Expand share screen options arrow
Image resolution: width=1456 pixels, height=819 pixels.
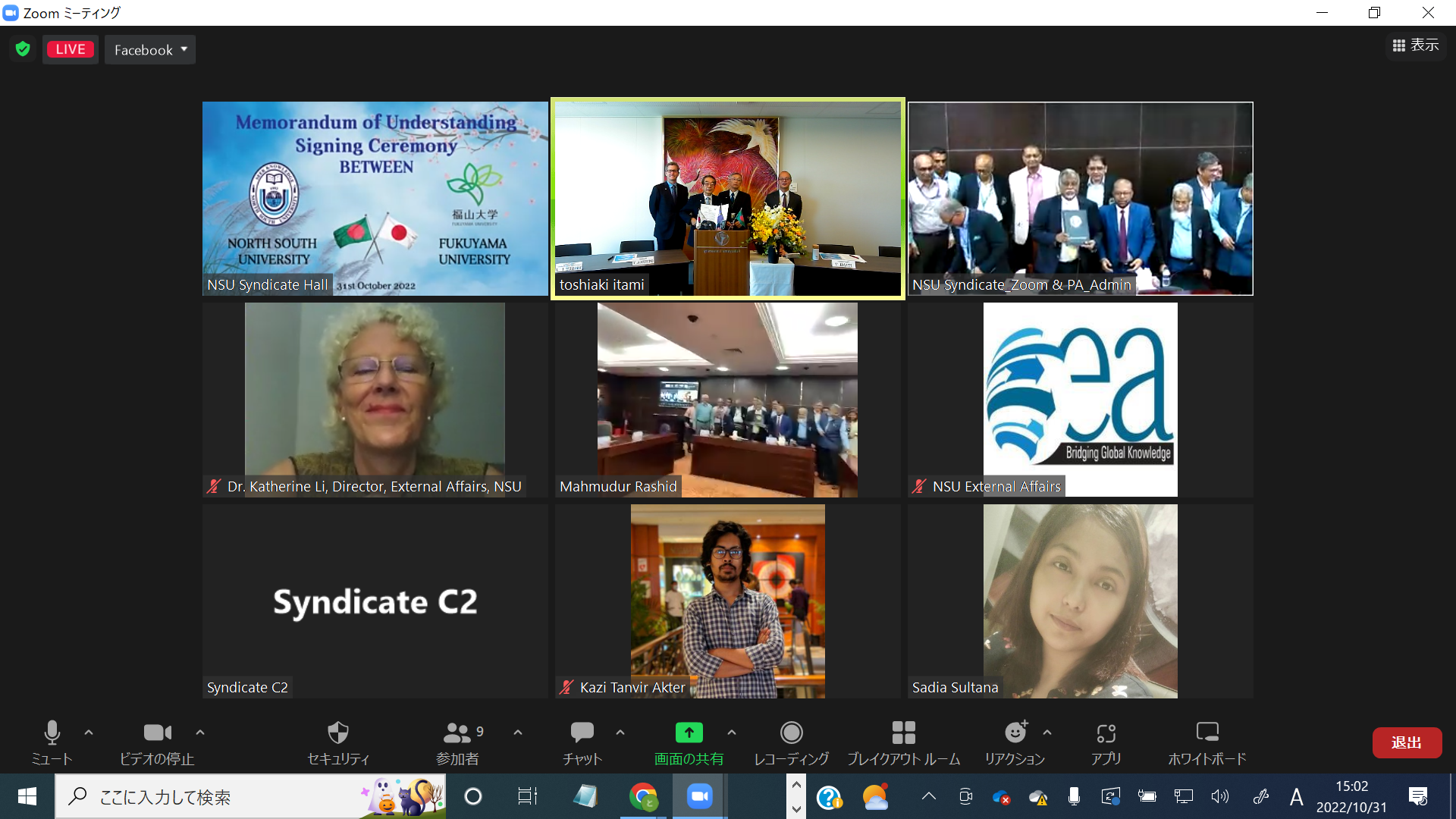pyautogui.click(x=732, y=733)
